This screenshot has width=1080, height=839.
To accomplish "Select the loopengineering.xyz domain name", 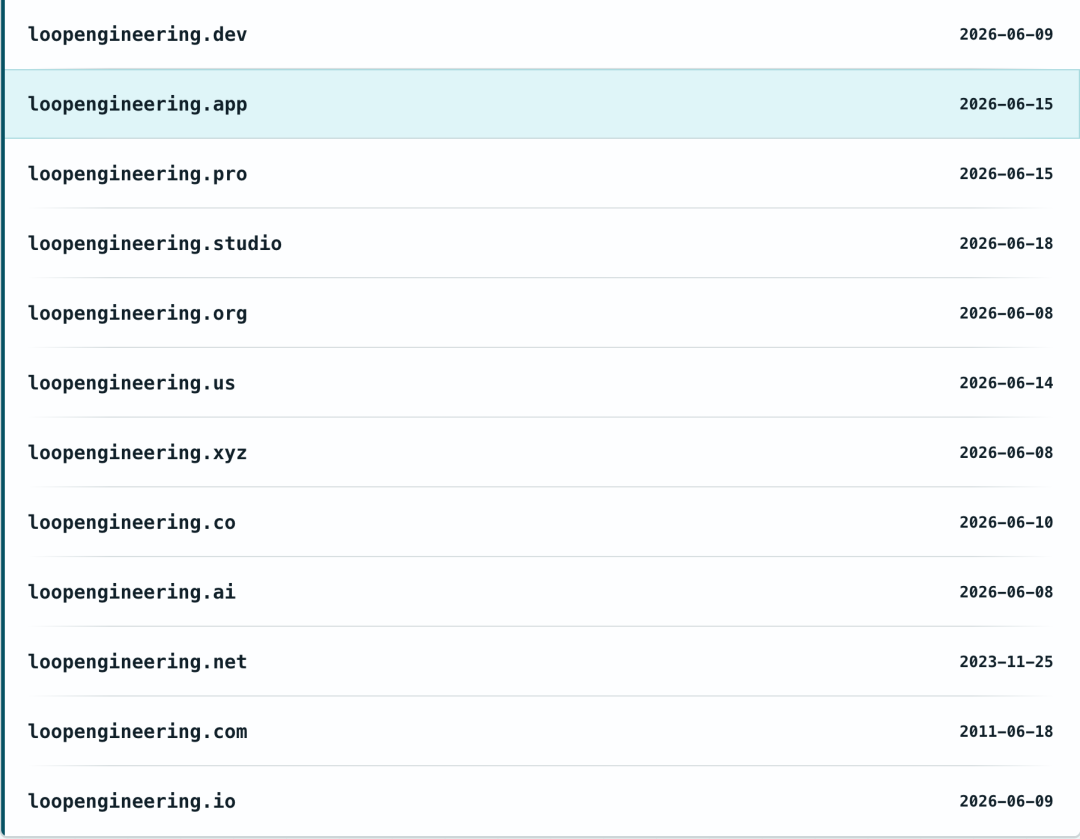I will [x=137, y=453].
